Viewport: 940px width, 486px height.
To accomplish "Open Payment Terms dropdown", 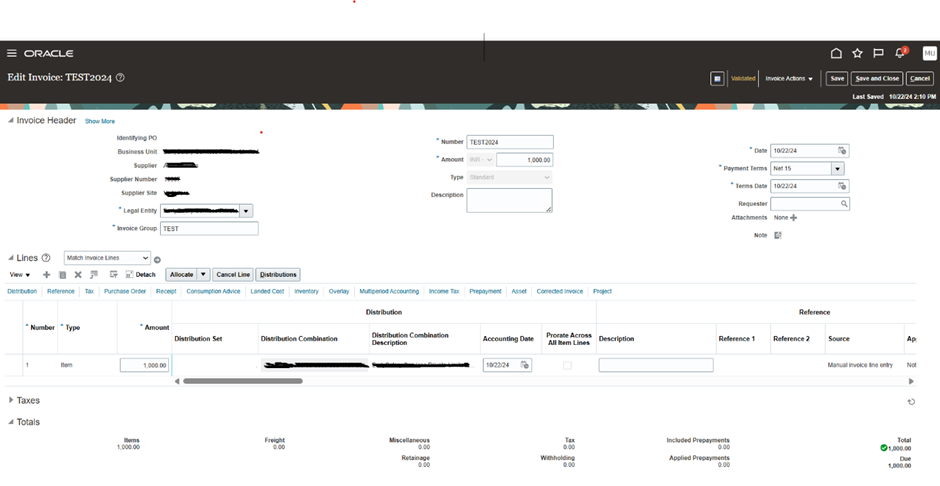I will [x=837, y=169].
